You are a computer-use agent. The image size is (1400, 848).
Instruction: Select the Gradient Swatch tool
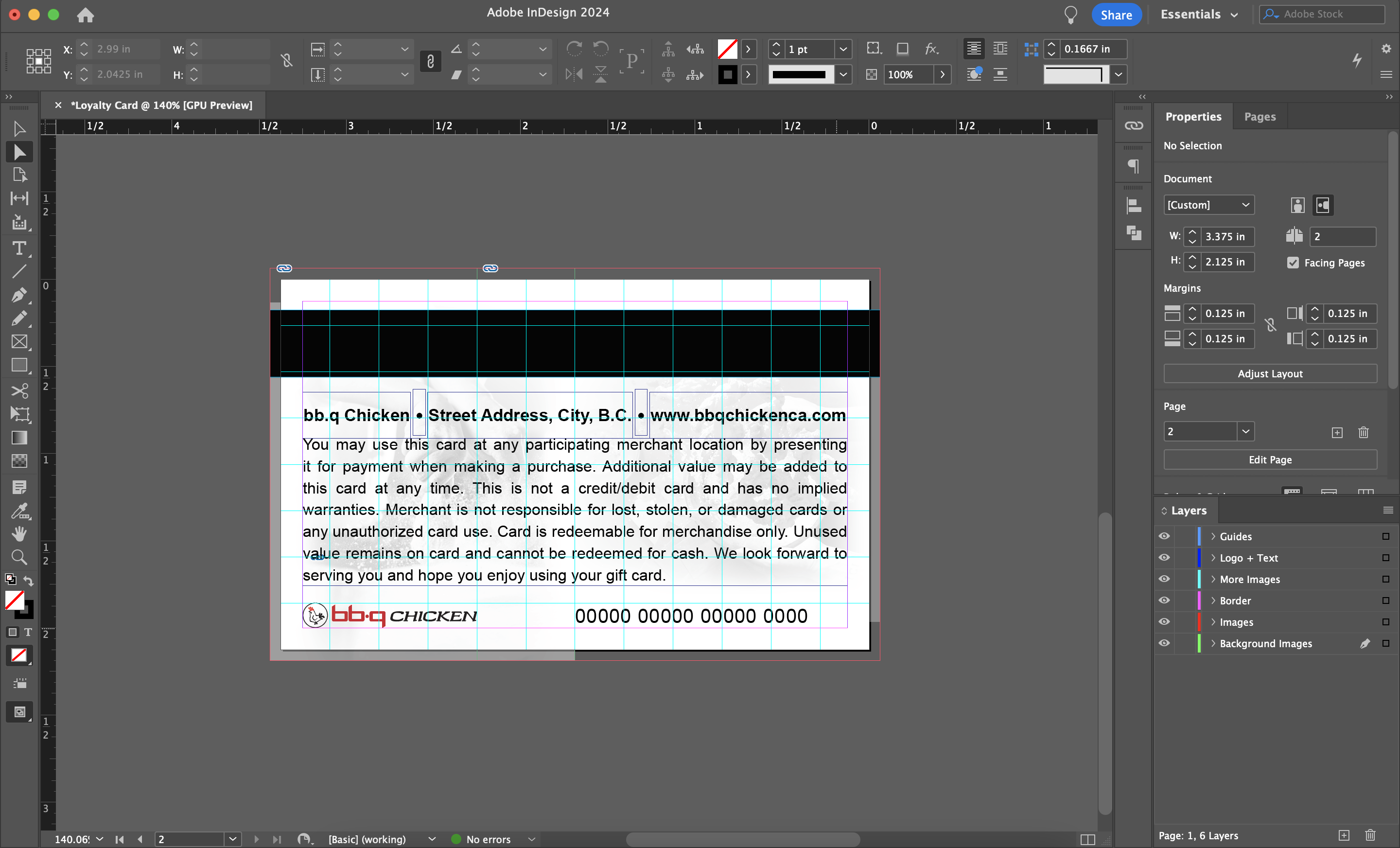pos(19,438)
